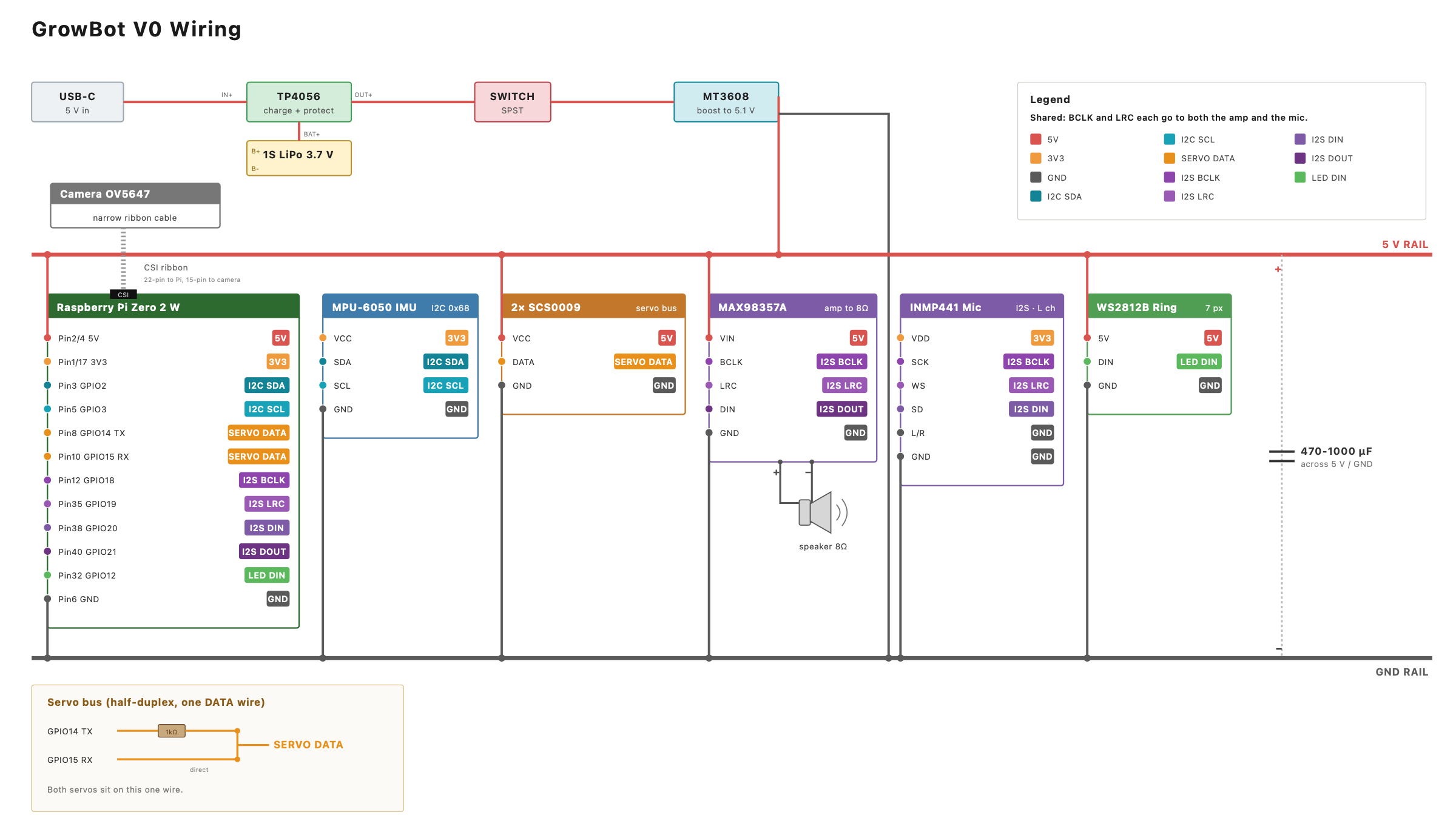Click the 'Legend' heading
Screen dimensions: 1456x832
click(x=1050, y=99)
